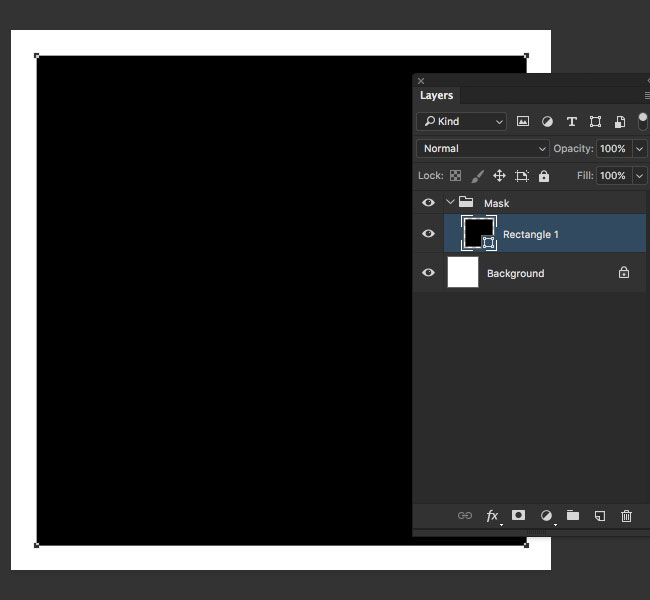650x600 pixels.
Task: Create a new layer
Action: [600, 516]
